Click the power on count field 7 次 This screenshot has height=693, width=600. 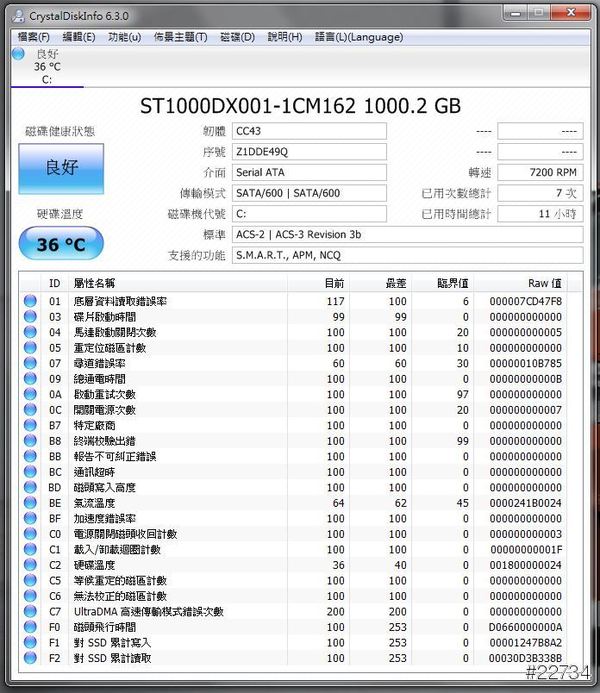click(540, 193)
